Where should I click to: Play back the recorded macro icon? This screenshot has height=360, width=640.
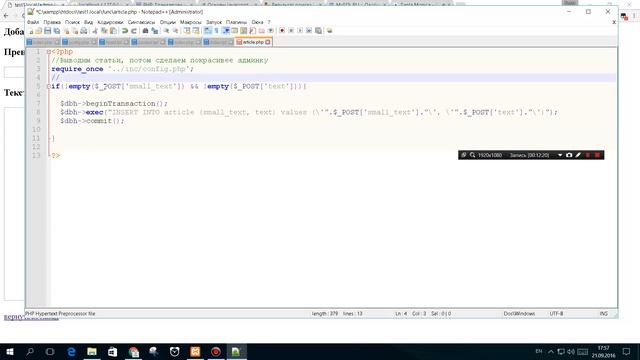tap(300, 31)
